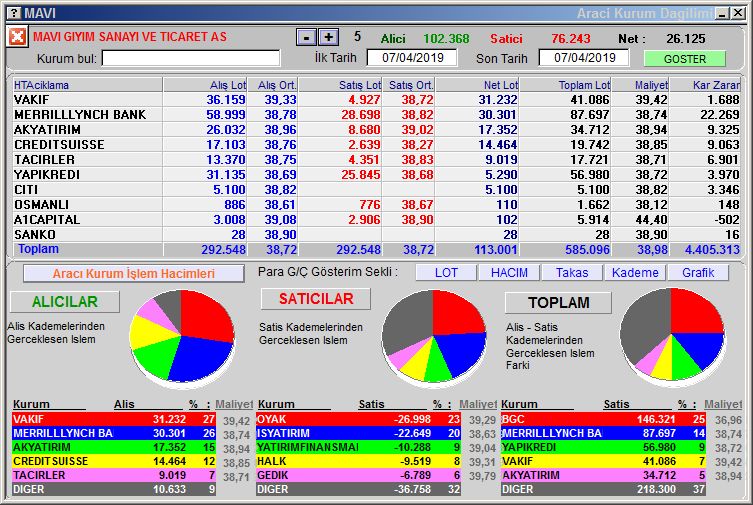753x505 pixels.
Task: Click the Toplam summary row label
Action: pos(38,249)
